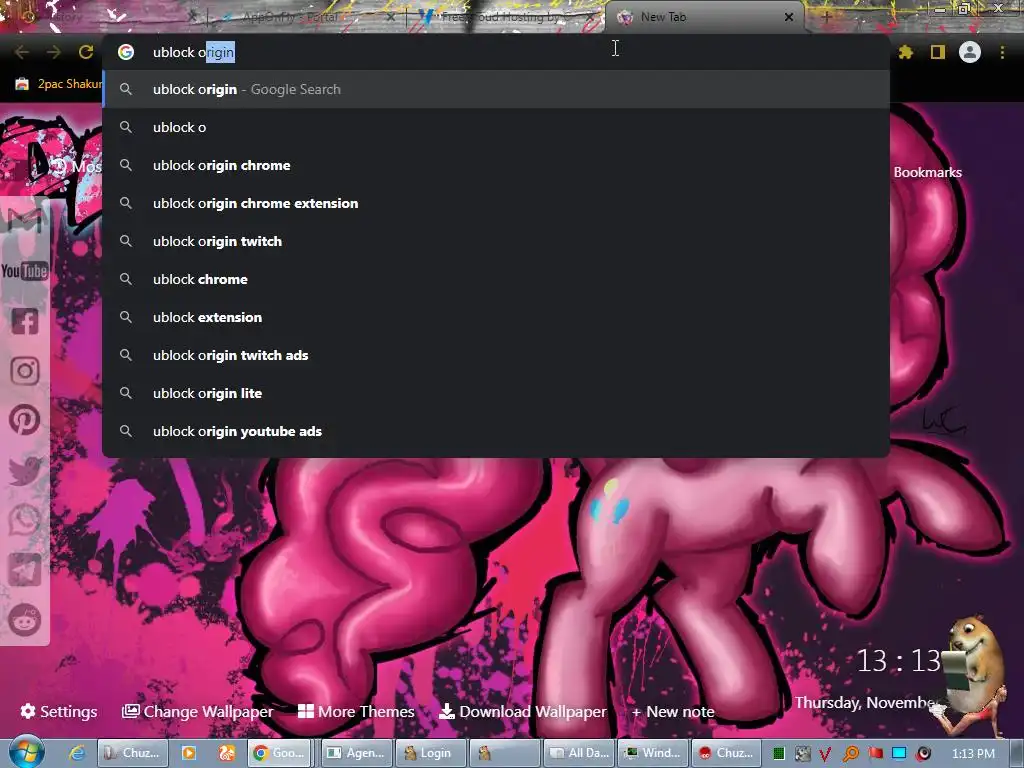Screen dimensions: 1024x768
Task: Open the Bookmarks link on page
Action: click(x=927, y=172)
